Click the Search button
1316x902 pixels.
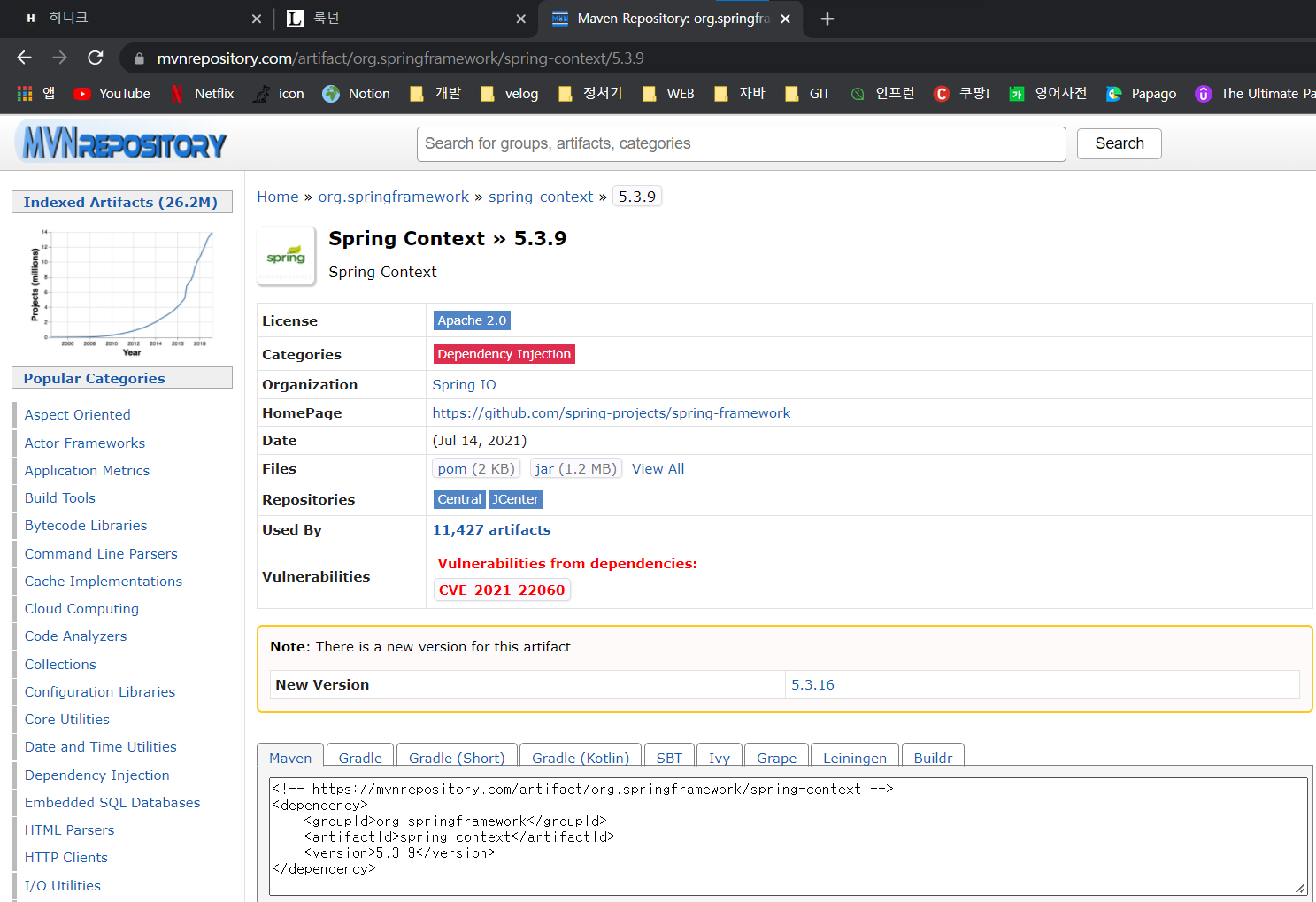pyautogui.click(x=1120, y=143)
